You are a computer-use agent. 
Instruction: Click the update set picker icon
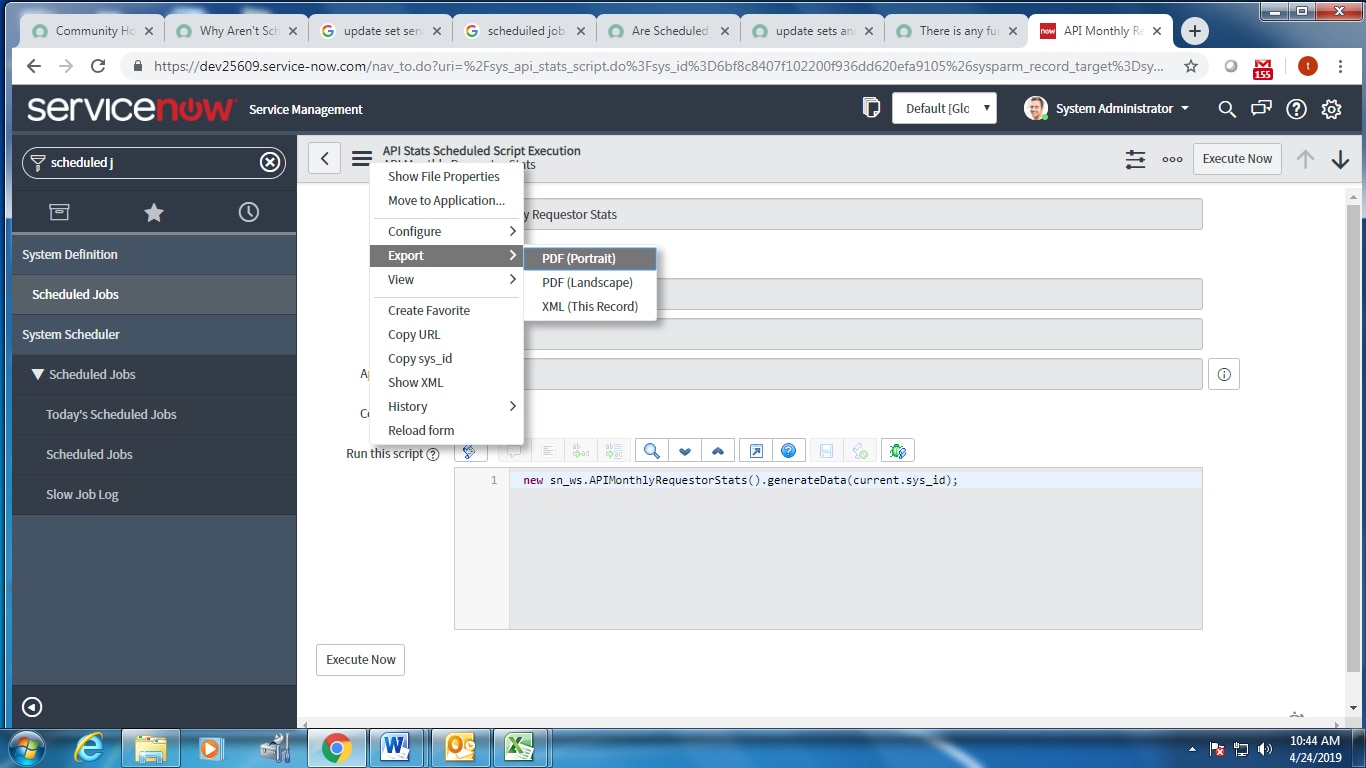[871, 108]
